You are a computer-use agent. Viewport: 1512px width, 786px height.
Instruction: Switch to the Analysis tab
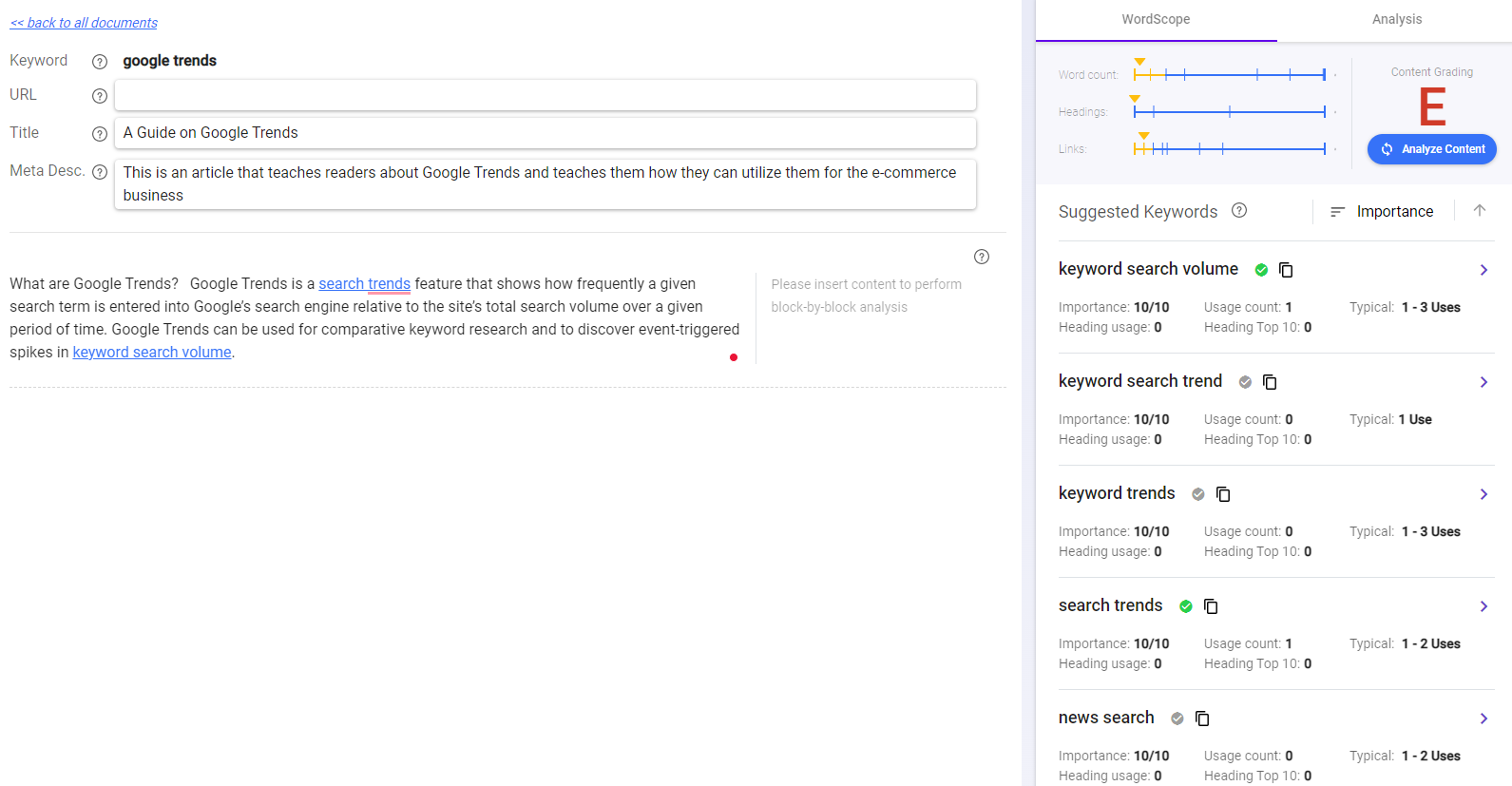1396,20
